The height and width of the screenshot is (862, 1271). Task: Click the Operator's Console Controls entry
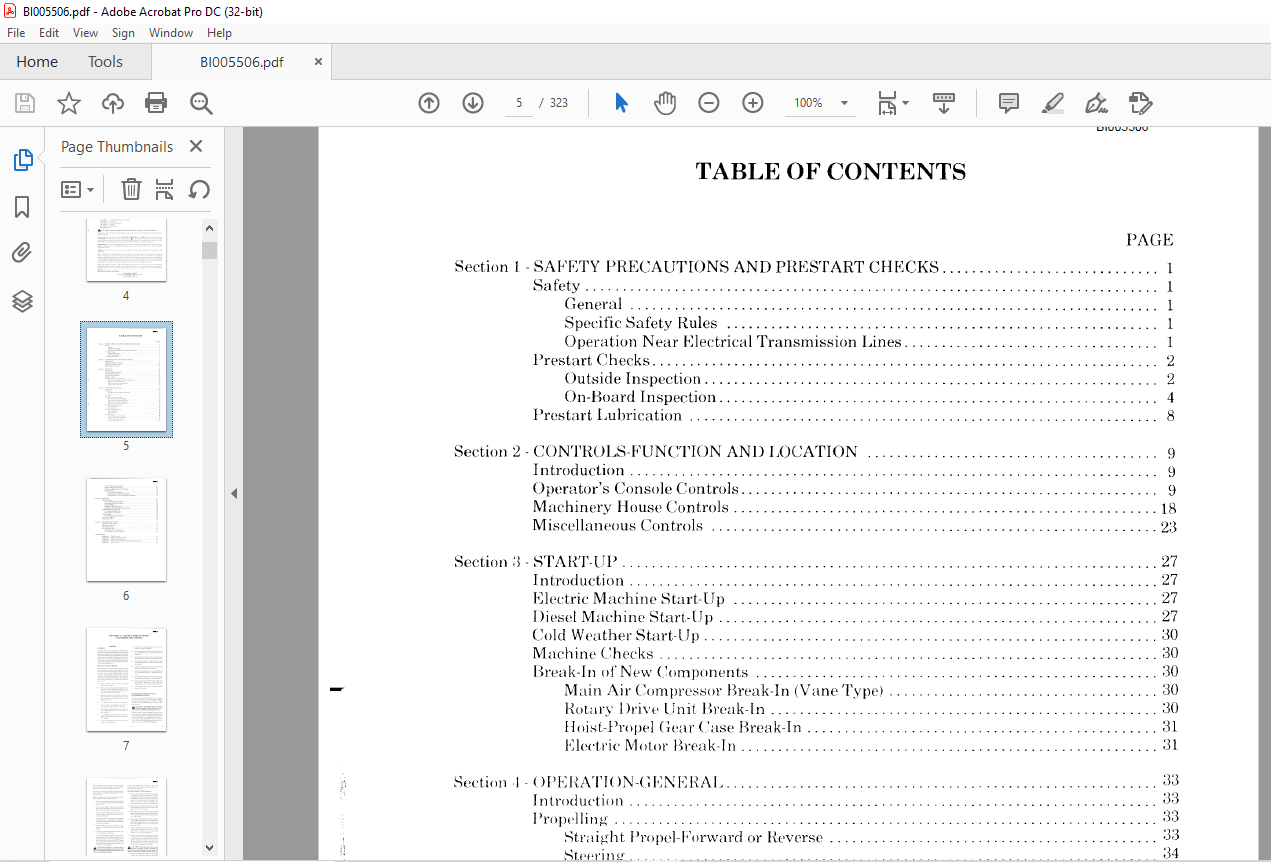pos(636,489)
